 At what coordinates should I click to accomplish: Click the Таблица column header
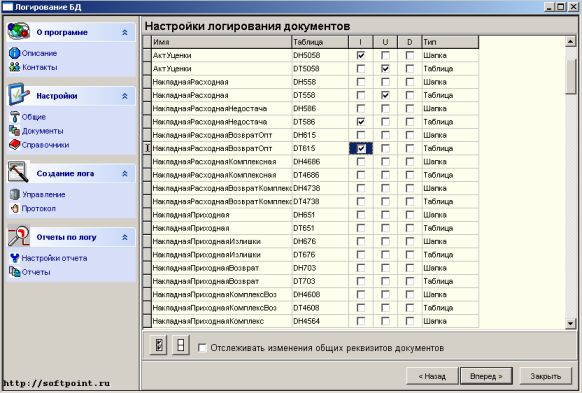[x=320, y=42]
